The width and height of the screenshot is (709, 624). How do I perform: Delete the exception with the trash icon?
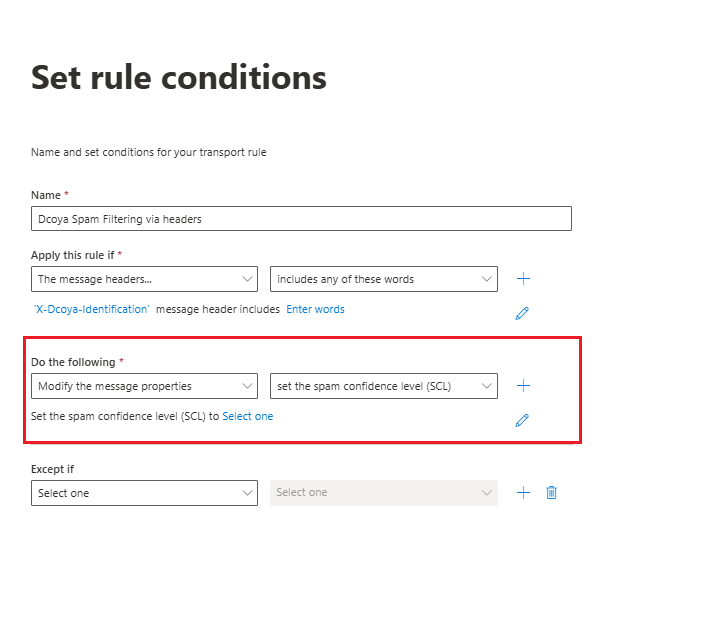(x=551, y=492)
